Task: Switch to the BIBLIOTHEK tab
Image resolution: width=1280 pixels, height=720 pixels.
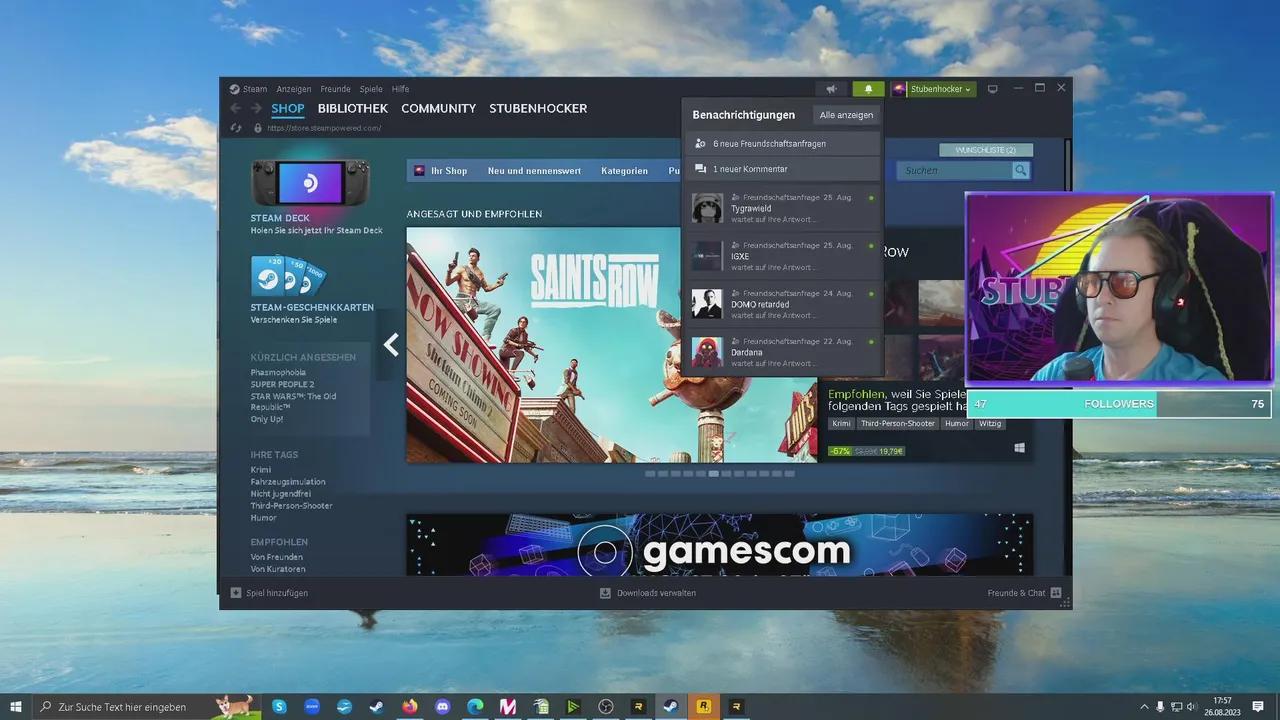Action: click(352, 108)
